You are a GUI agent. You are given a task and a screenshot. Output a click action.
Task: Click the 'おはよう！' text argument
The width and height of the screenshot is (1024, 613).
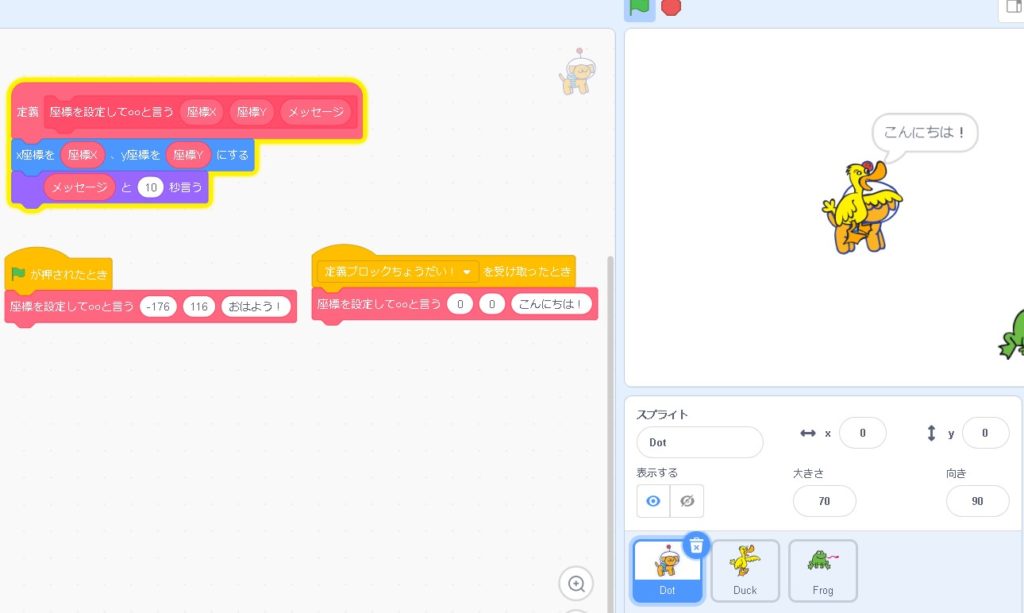click(x=256, y=307)
